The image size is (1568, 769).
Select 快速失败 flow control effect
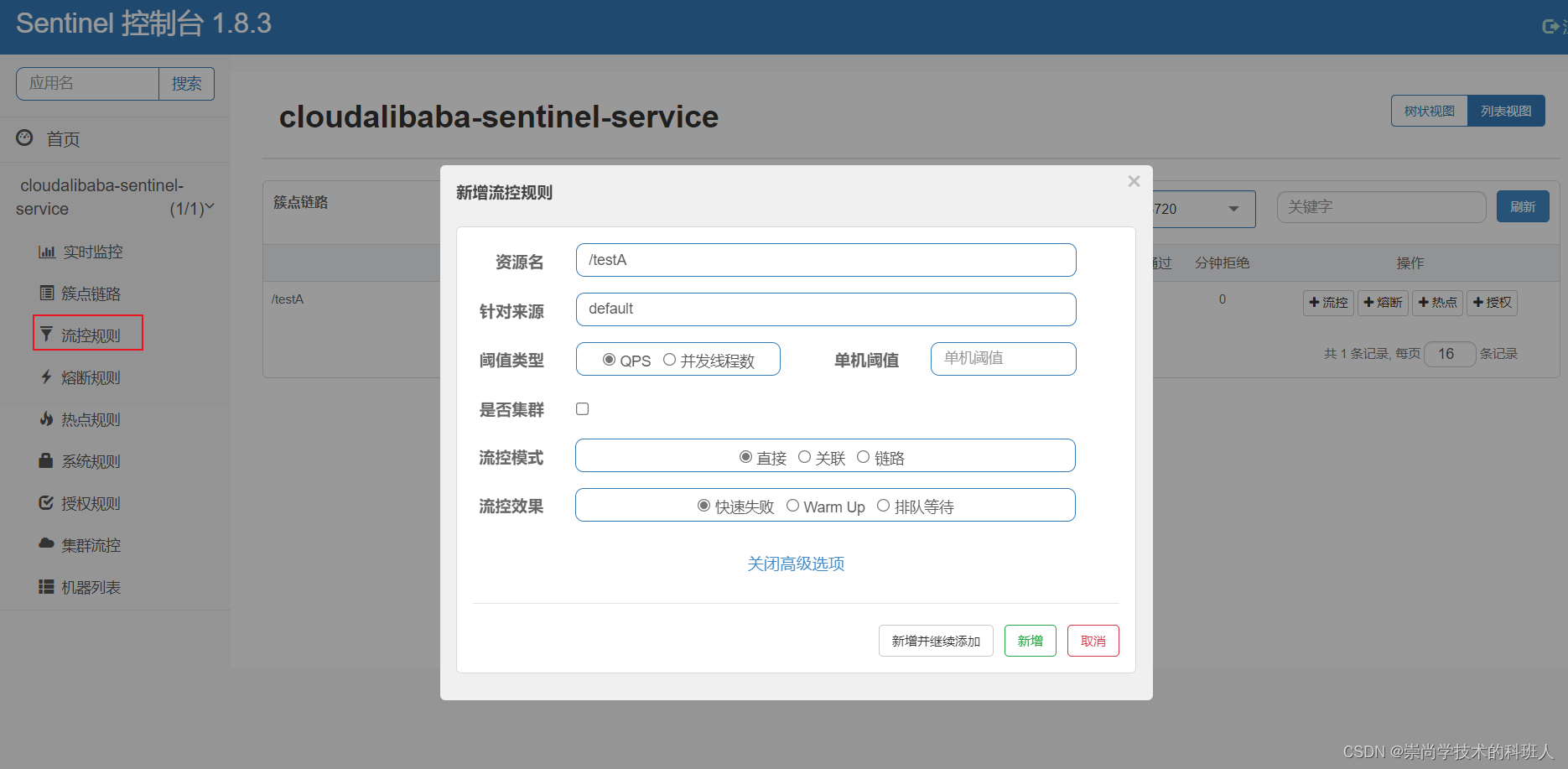704,506
